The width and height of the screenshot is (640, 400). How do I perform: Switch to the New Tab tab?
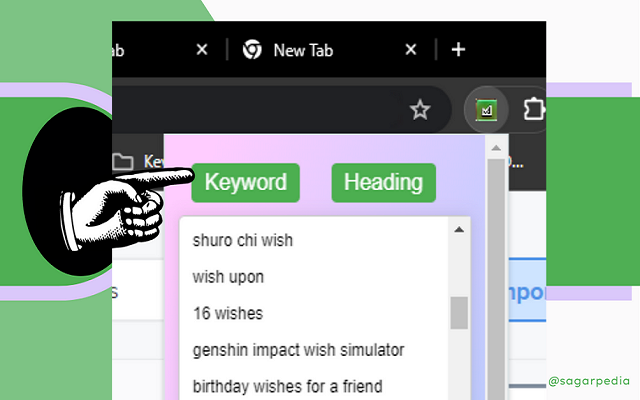(329, 50)
